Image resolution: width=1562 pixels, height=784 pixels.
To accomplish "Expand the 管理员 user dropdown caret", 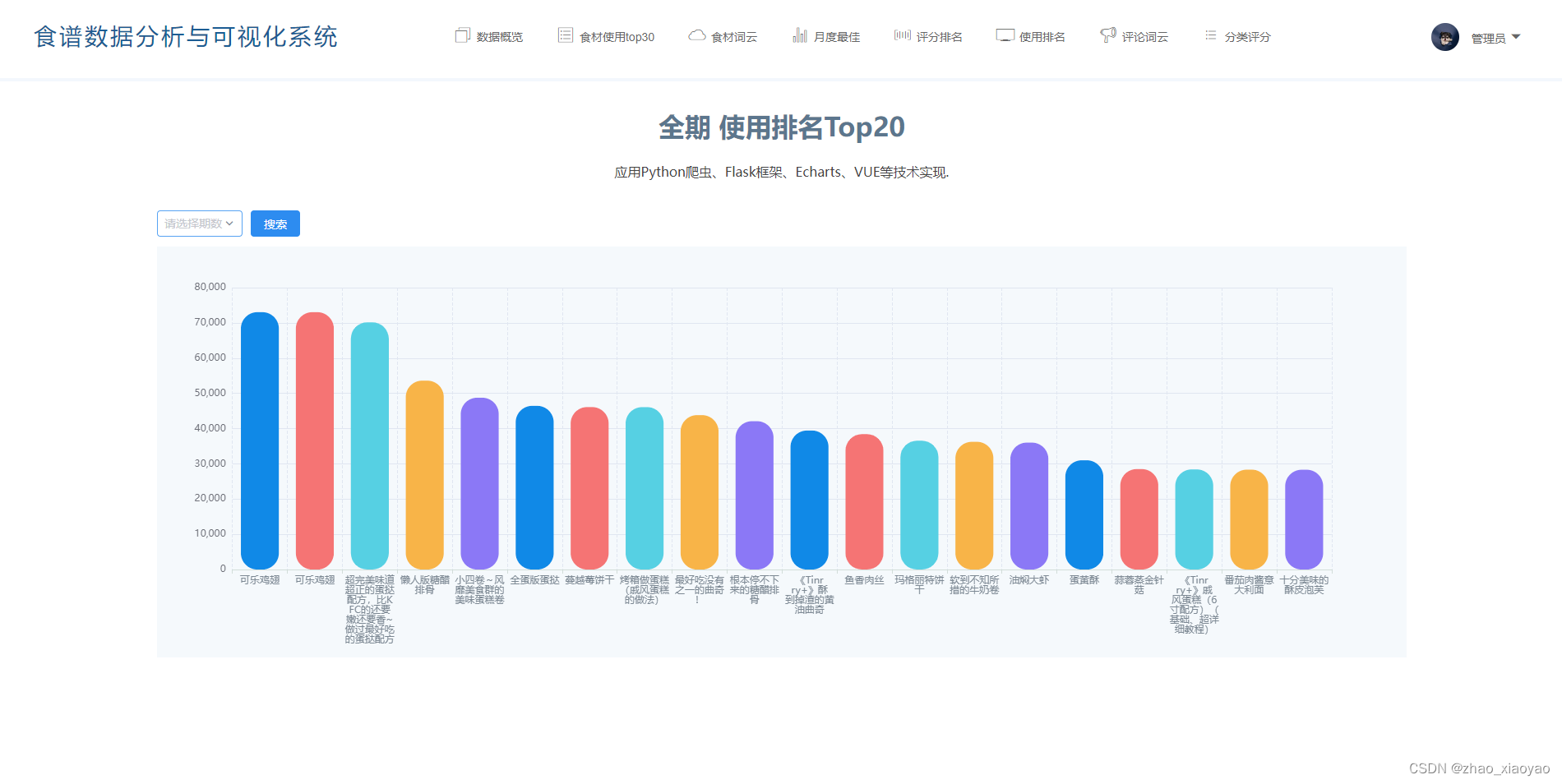I will point(1516,37).
